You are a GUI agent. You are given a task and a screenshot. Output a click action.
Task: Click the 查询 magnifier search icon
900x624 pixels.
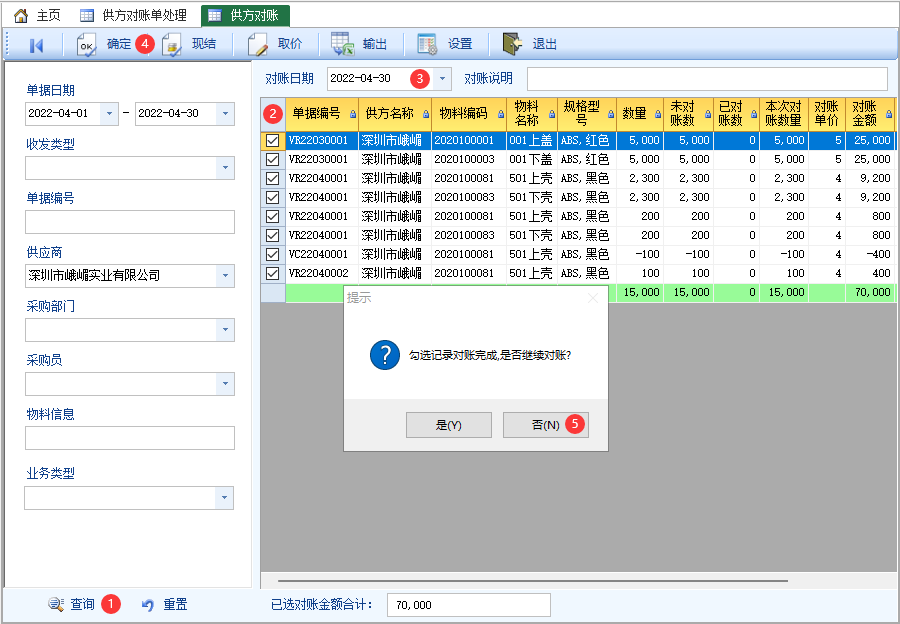point(56,604)
